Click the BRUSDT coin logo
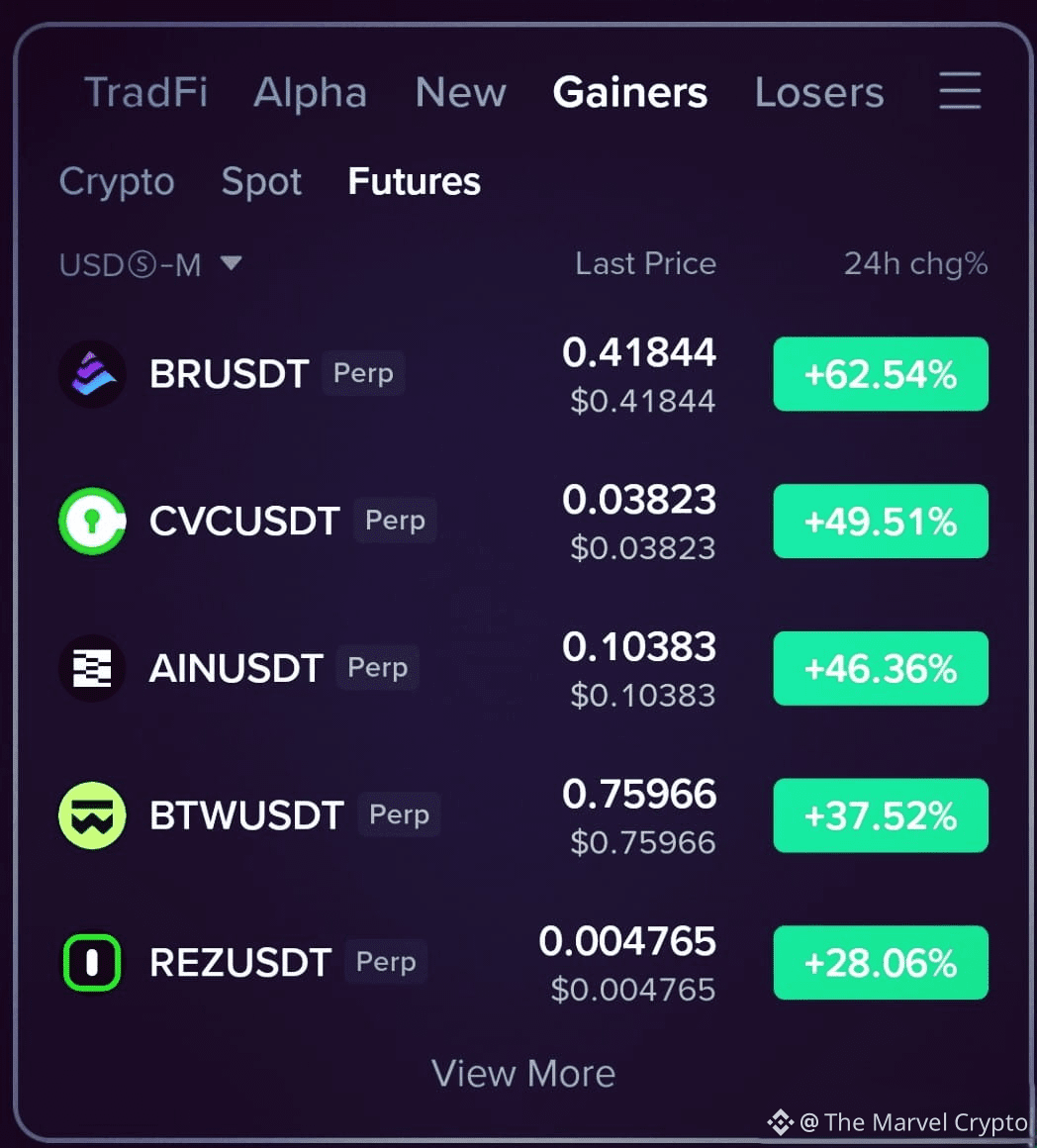The image size is (1037, 1148). (92, 374)
